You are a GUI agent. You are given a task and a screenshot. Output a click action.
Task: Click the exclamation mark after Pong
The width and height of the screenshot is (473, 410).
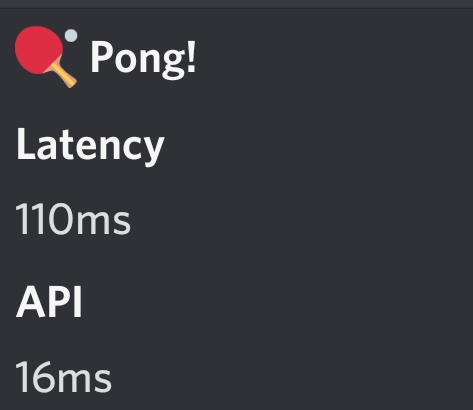tap(191, 57)
